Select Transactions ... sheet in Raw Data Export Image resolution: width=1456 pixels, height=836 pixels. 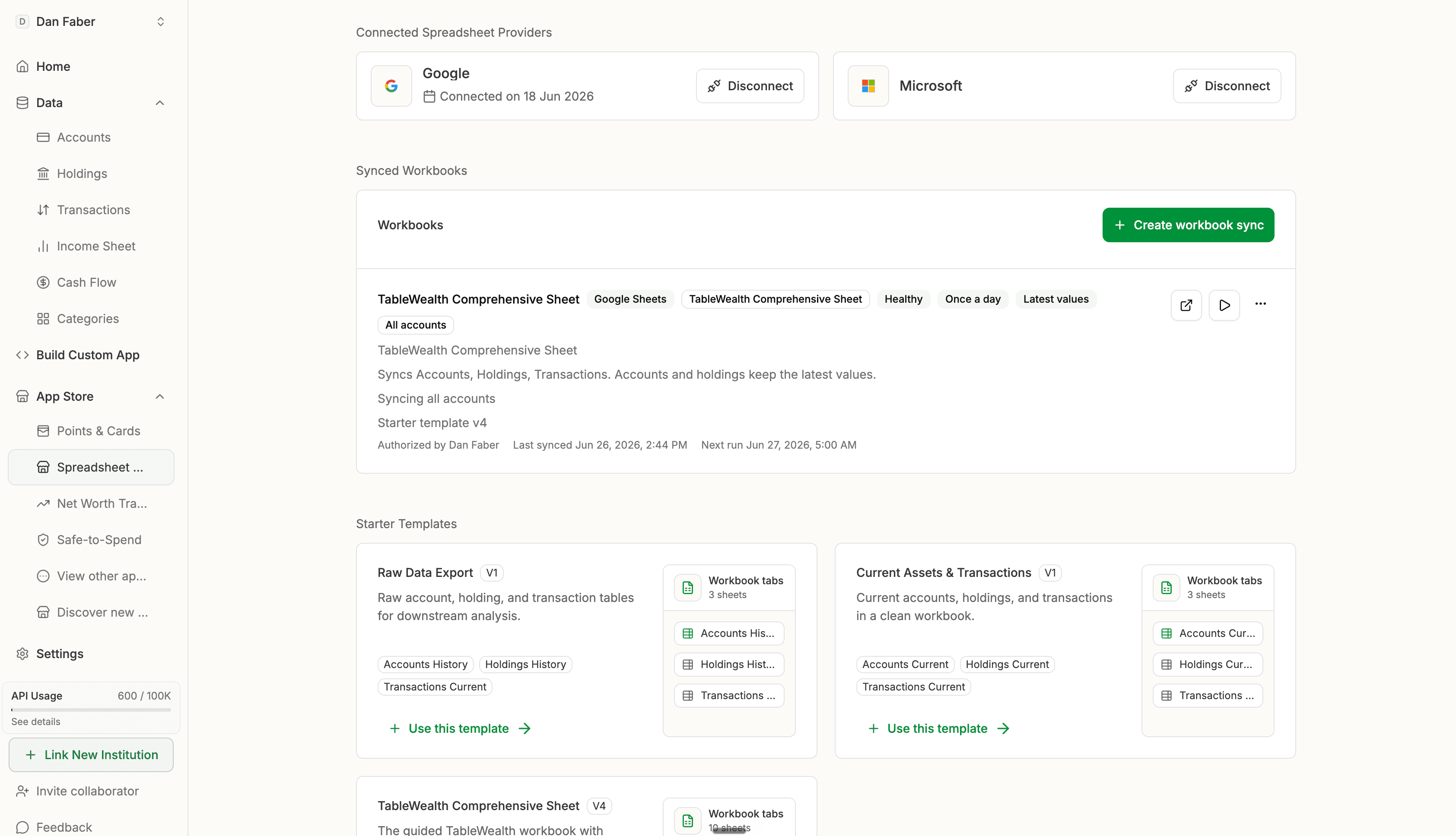[729, 695]
